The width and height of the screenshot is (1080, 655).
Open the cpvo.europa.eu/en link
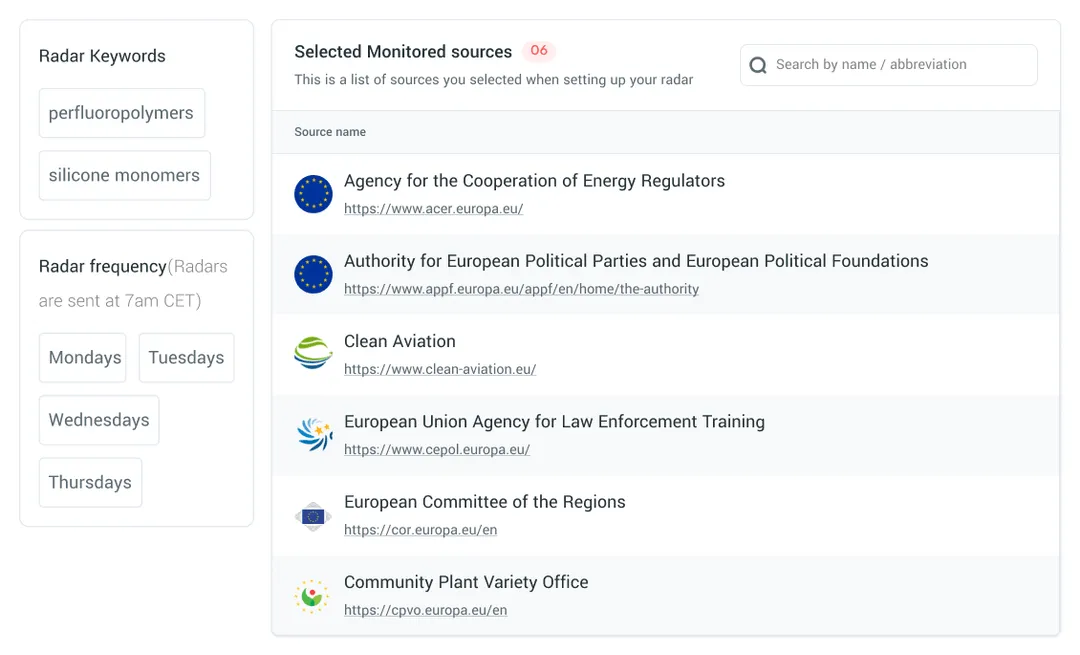coord(425,610)
